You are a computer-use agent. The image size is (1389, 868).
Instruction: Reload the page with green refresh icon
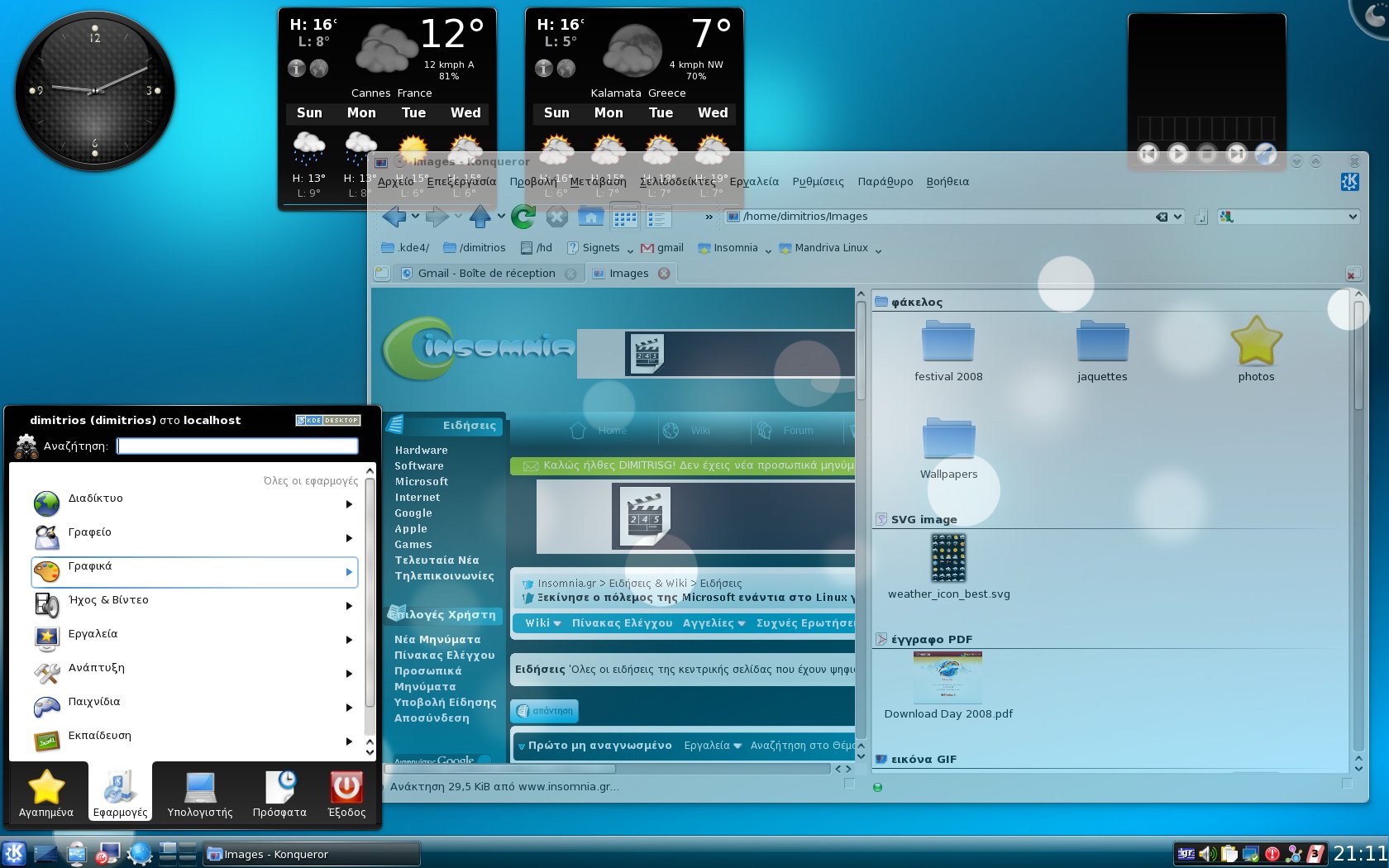click(523, 217)
